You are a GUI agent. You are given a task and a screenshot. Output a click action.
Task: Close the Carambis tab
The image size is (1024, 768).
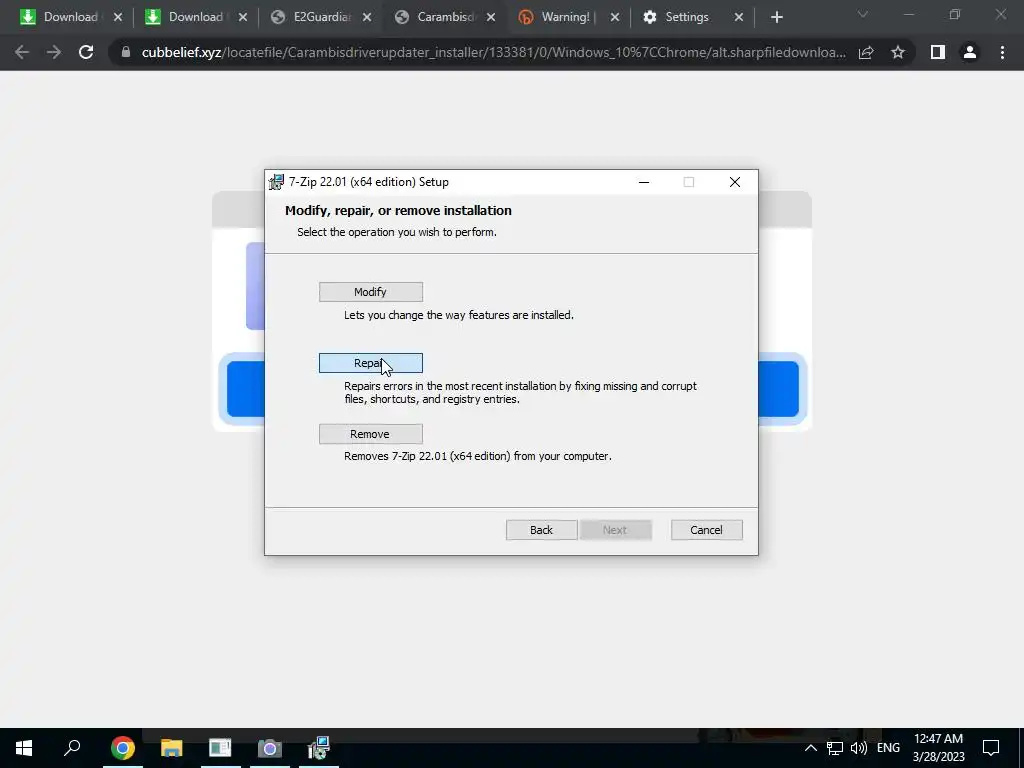click(x=491, y=18)
